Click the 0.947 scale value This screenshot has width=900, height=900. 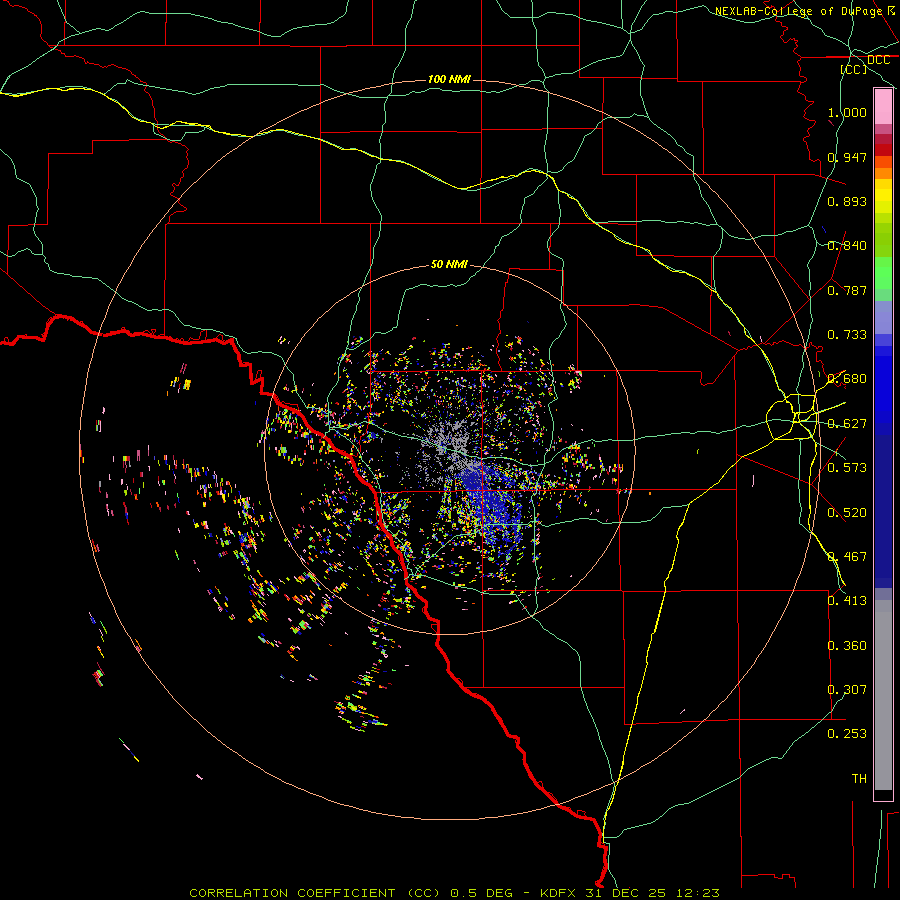point(847,157)
